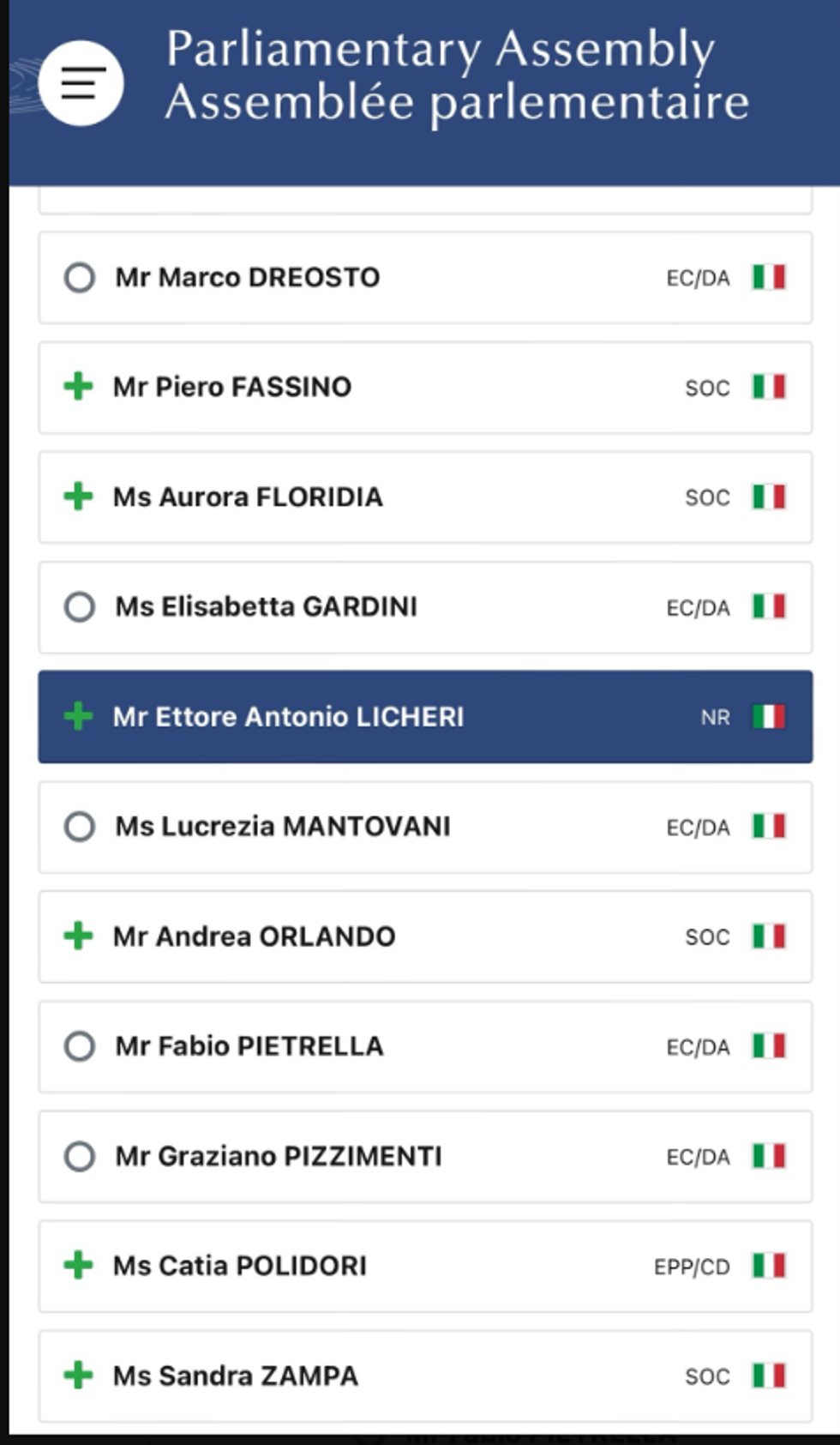The image size is (840, 1445).
Task: Open Mr Piero FASSINO member name
Action: click(x=232, y=387)
